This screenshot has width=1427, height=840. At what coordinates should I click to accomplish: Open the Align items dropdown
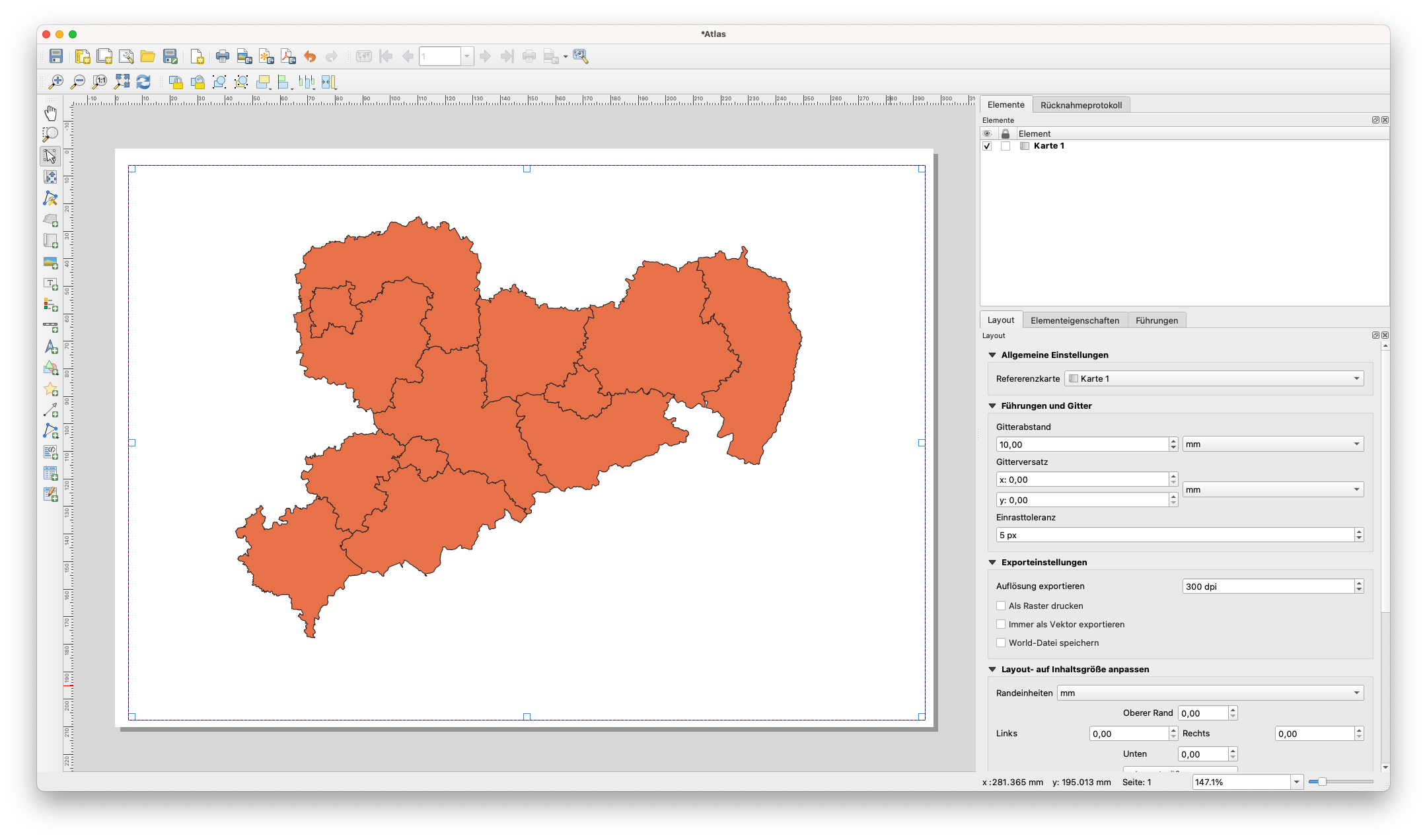[286, 82]
